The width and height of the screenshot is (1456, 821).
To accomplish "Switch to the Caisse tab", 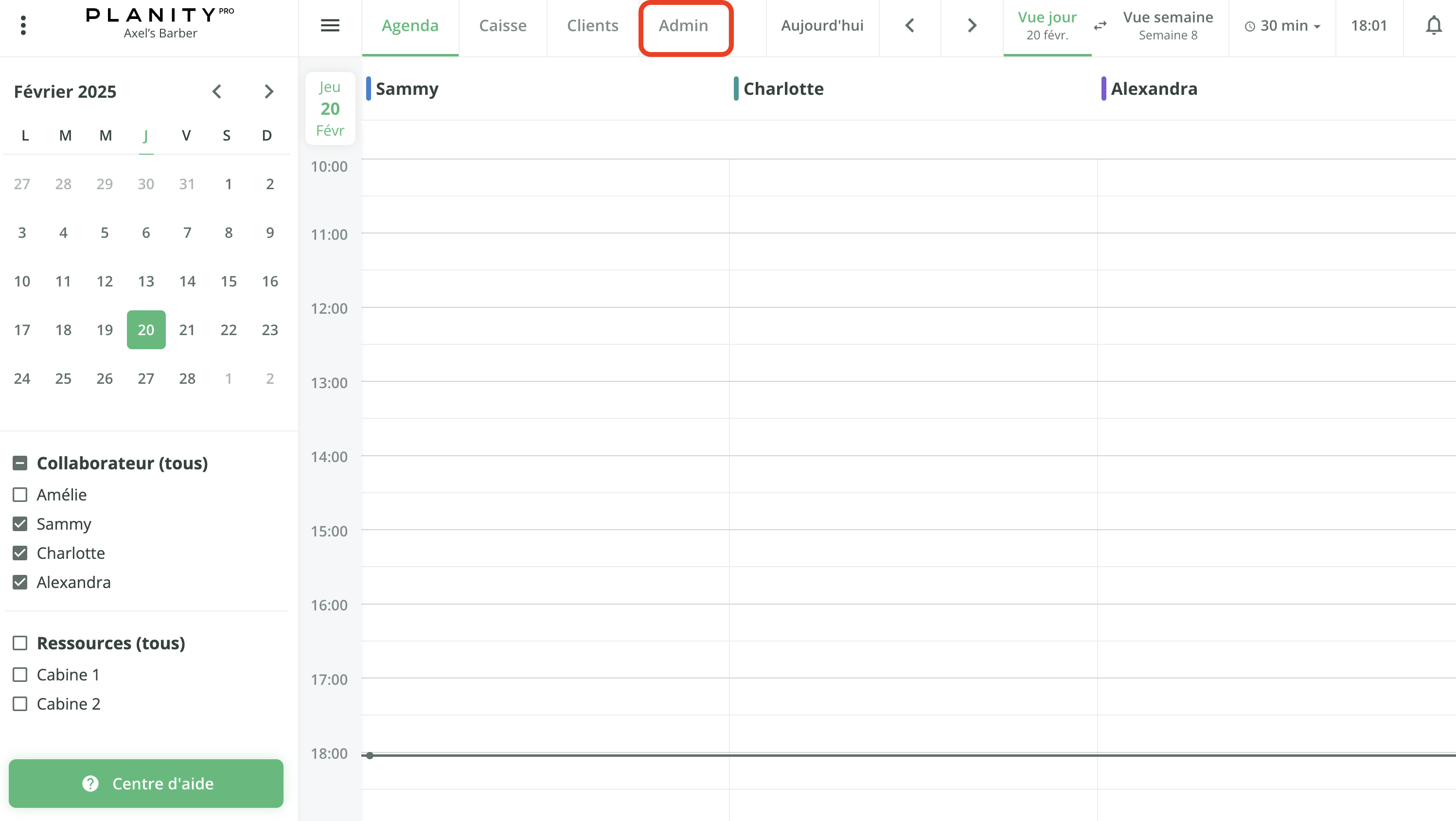I will [502, 26].
